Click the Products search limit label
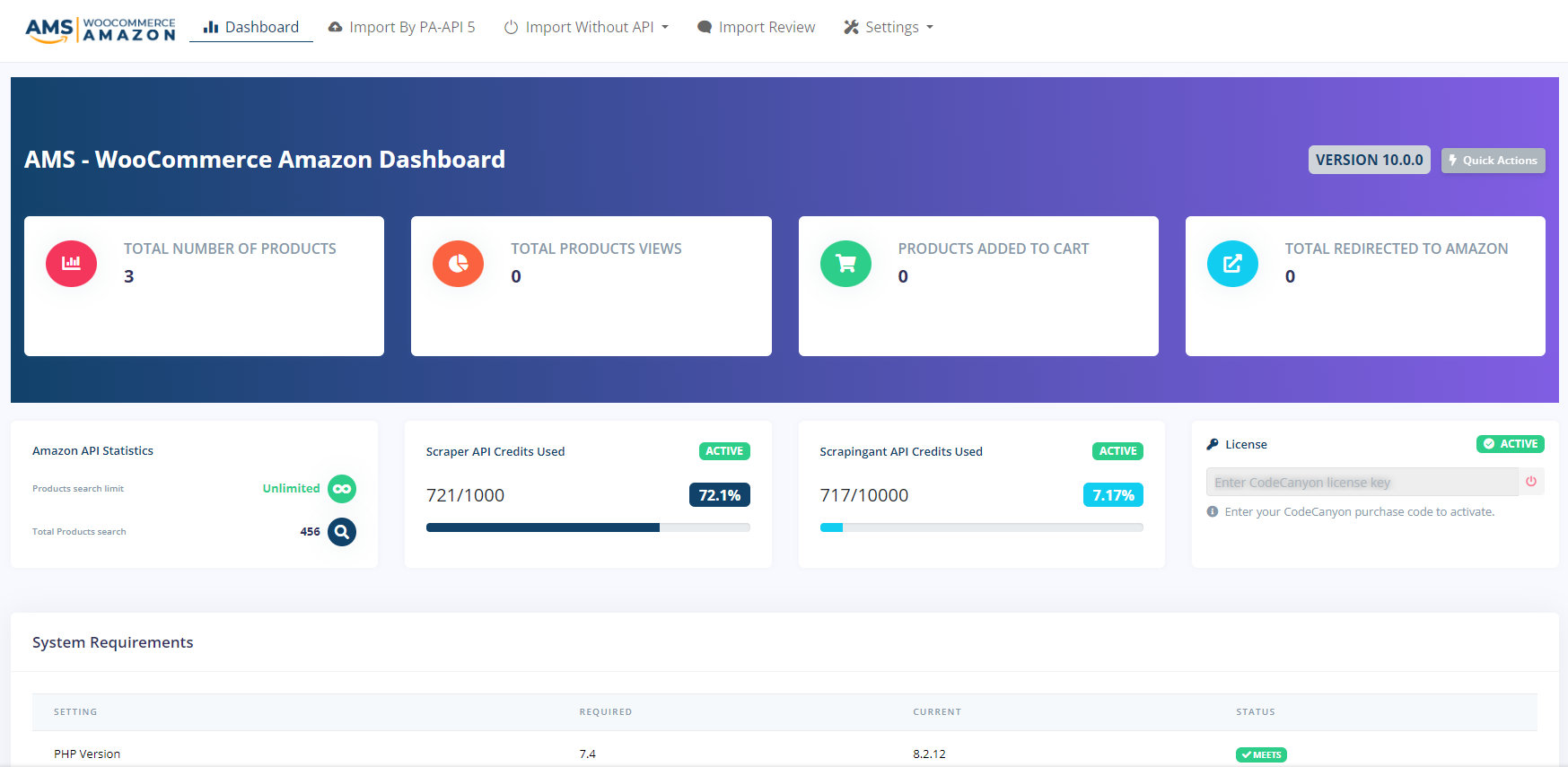The image size is (1568, 767). [x=78, y=489]
